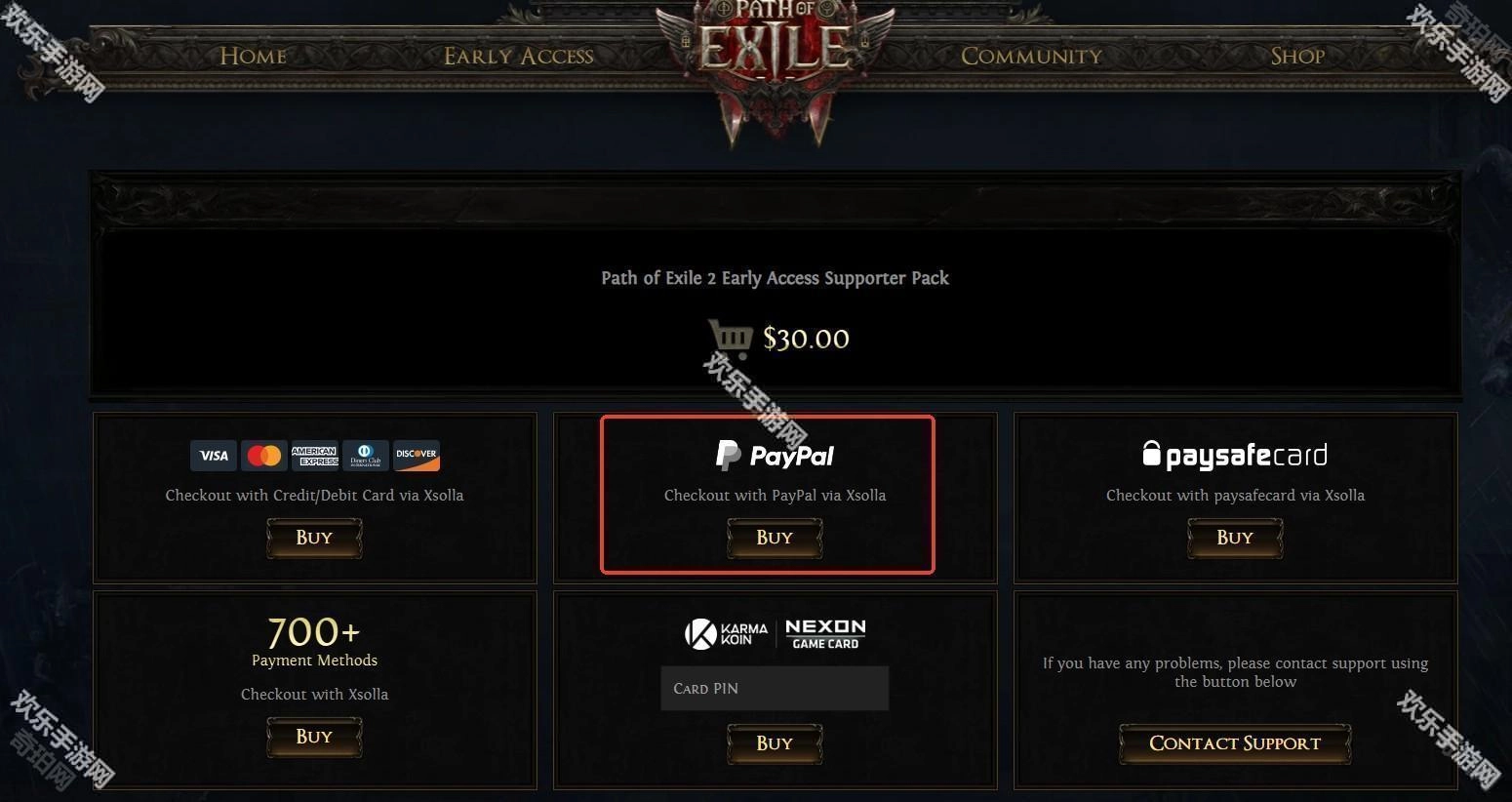Click the Mastercard icon
1512x802 pixels.
(x=264, y=456)
